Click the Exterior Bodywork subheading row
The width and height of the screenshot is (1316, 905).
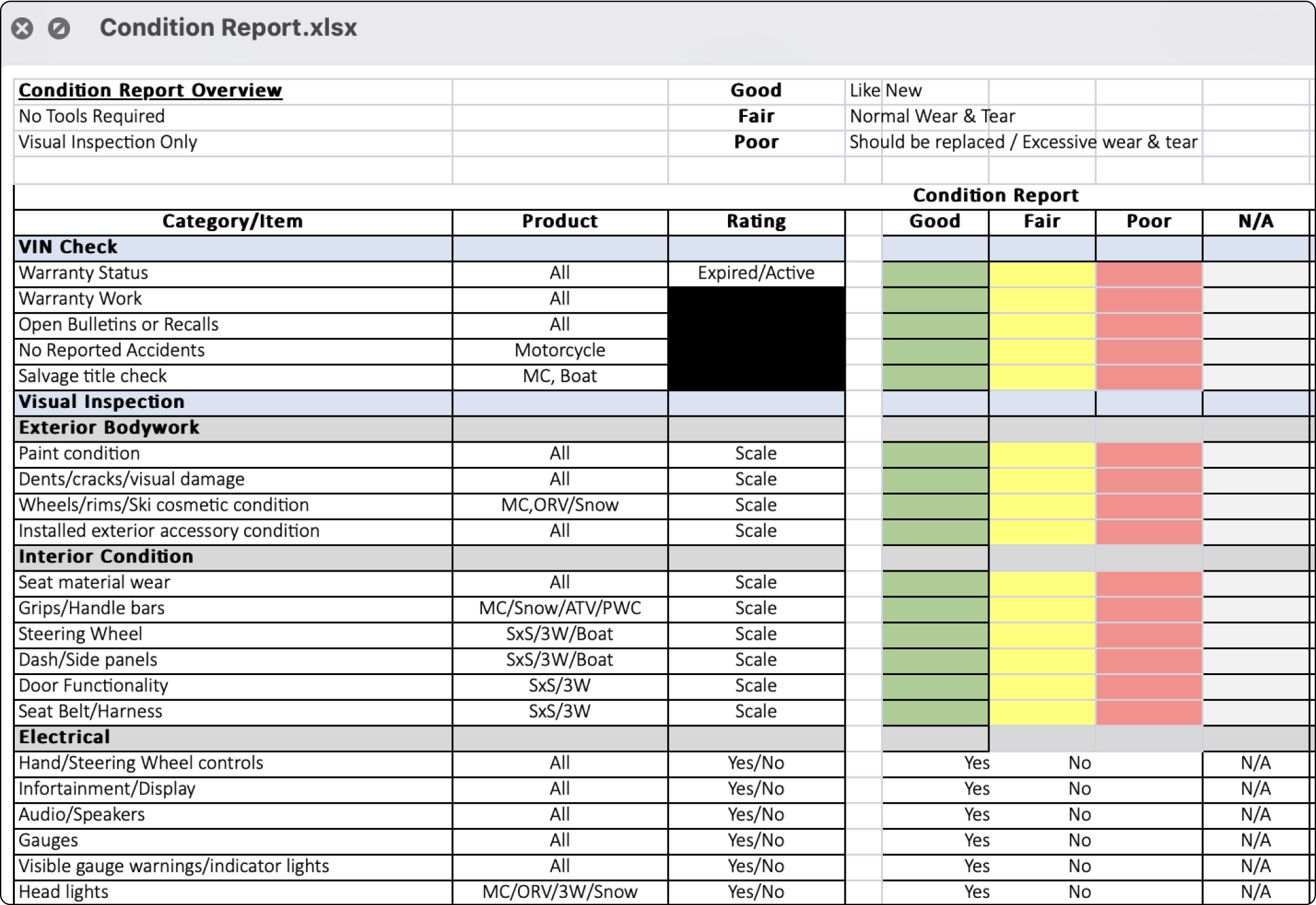click(109, 428)
